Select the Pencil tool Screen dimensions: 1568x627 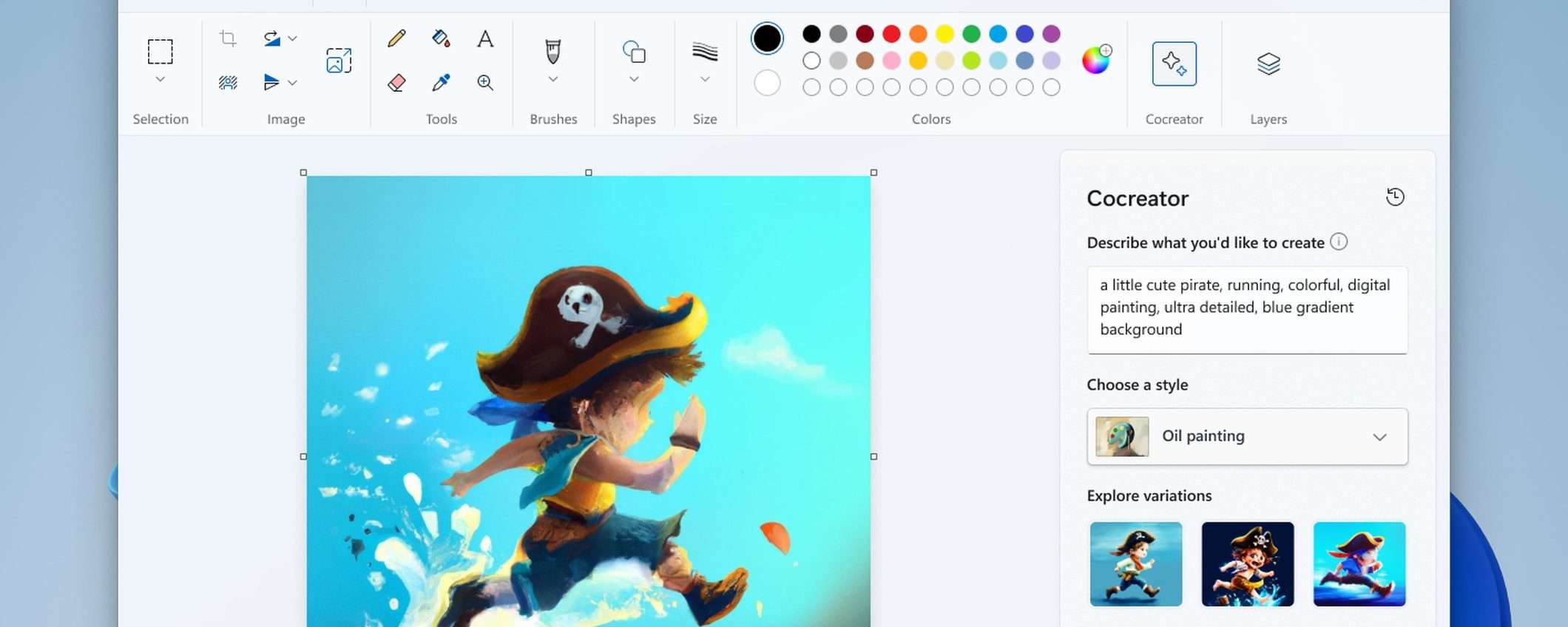pos(396,38)
